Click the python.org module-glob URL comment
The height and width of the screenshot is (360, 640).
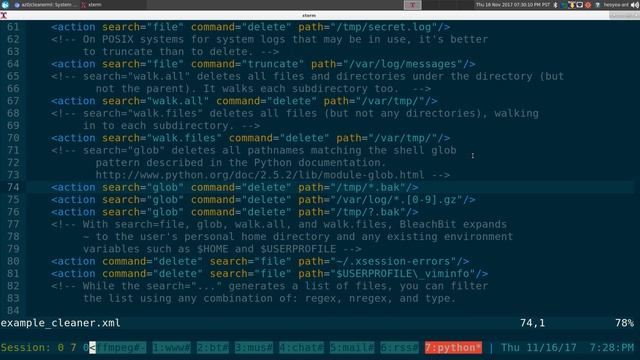point(260,175)
